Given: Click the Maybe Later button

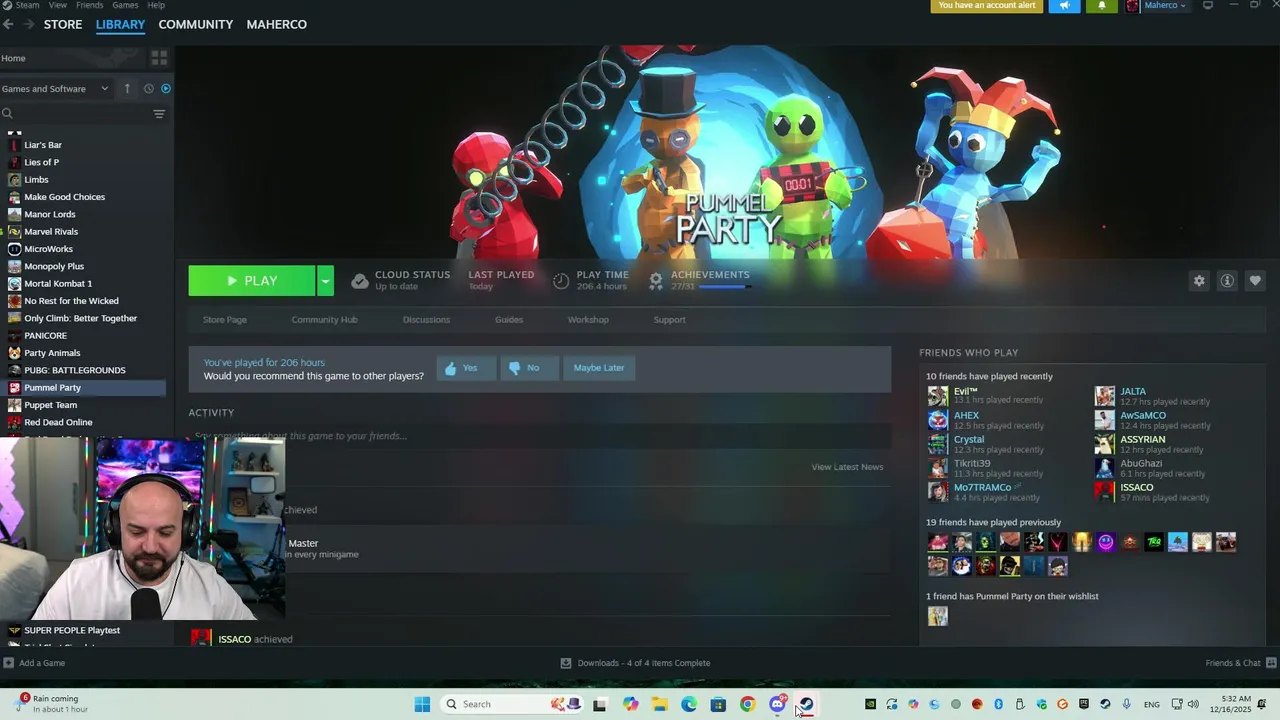Looking at the screenshot, I should 599,368.
